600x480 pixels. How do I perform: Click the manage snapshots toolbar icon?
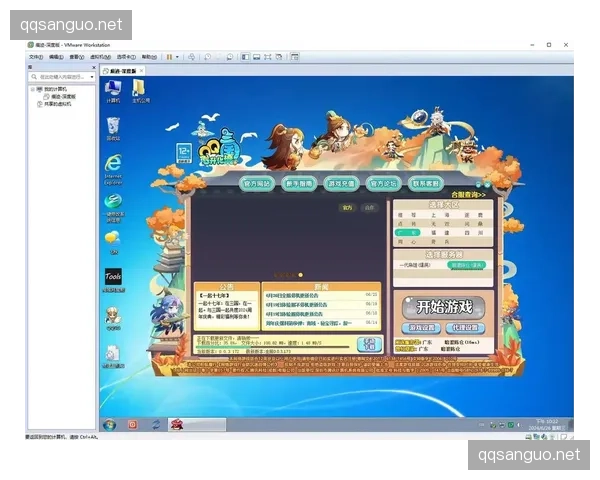[x=230, y=57]
